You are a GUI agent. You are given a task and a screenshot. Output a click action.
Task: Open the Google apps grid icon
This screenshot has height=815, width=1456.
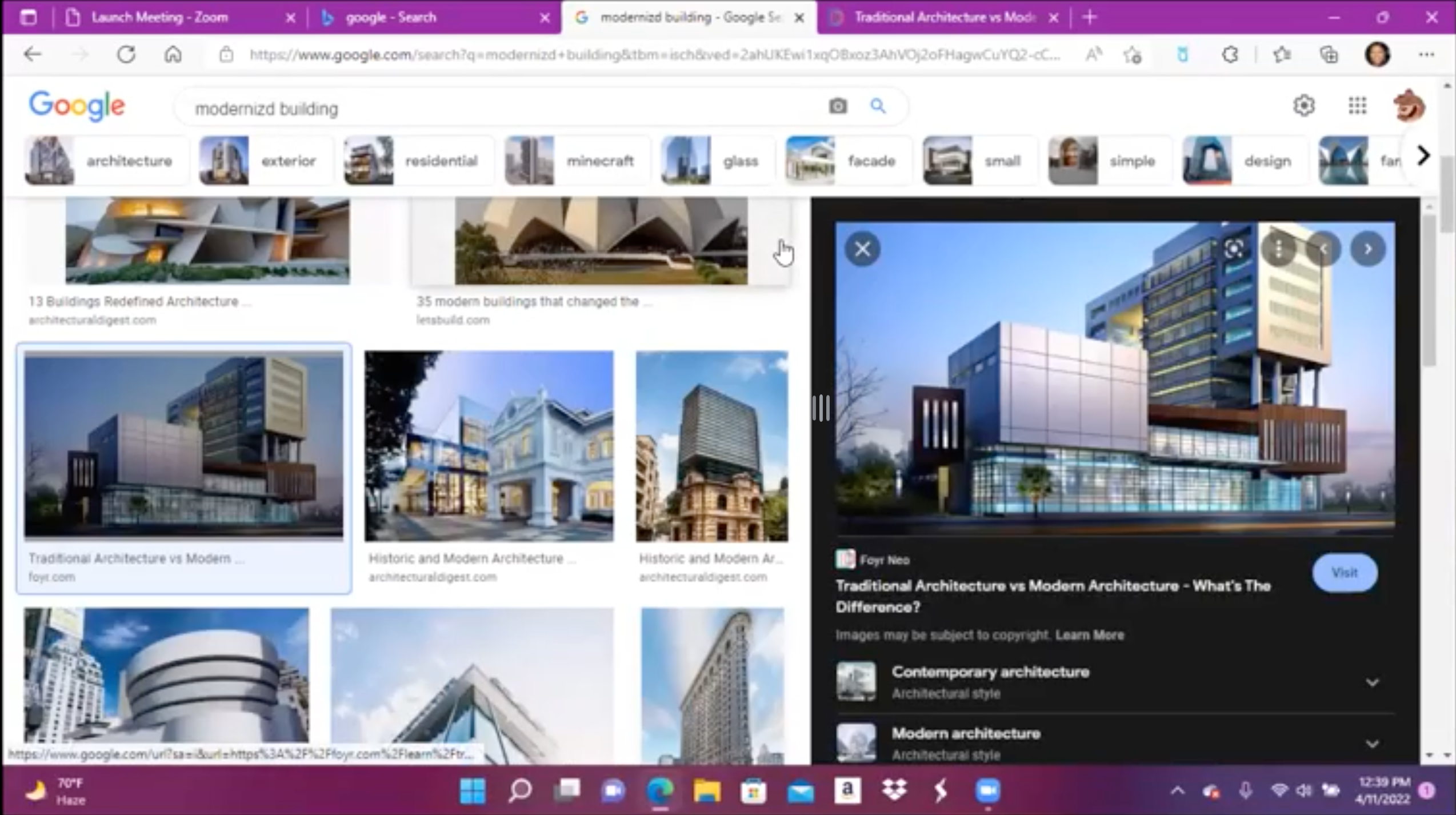point(1357,106)
